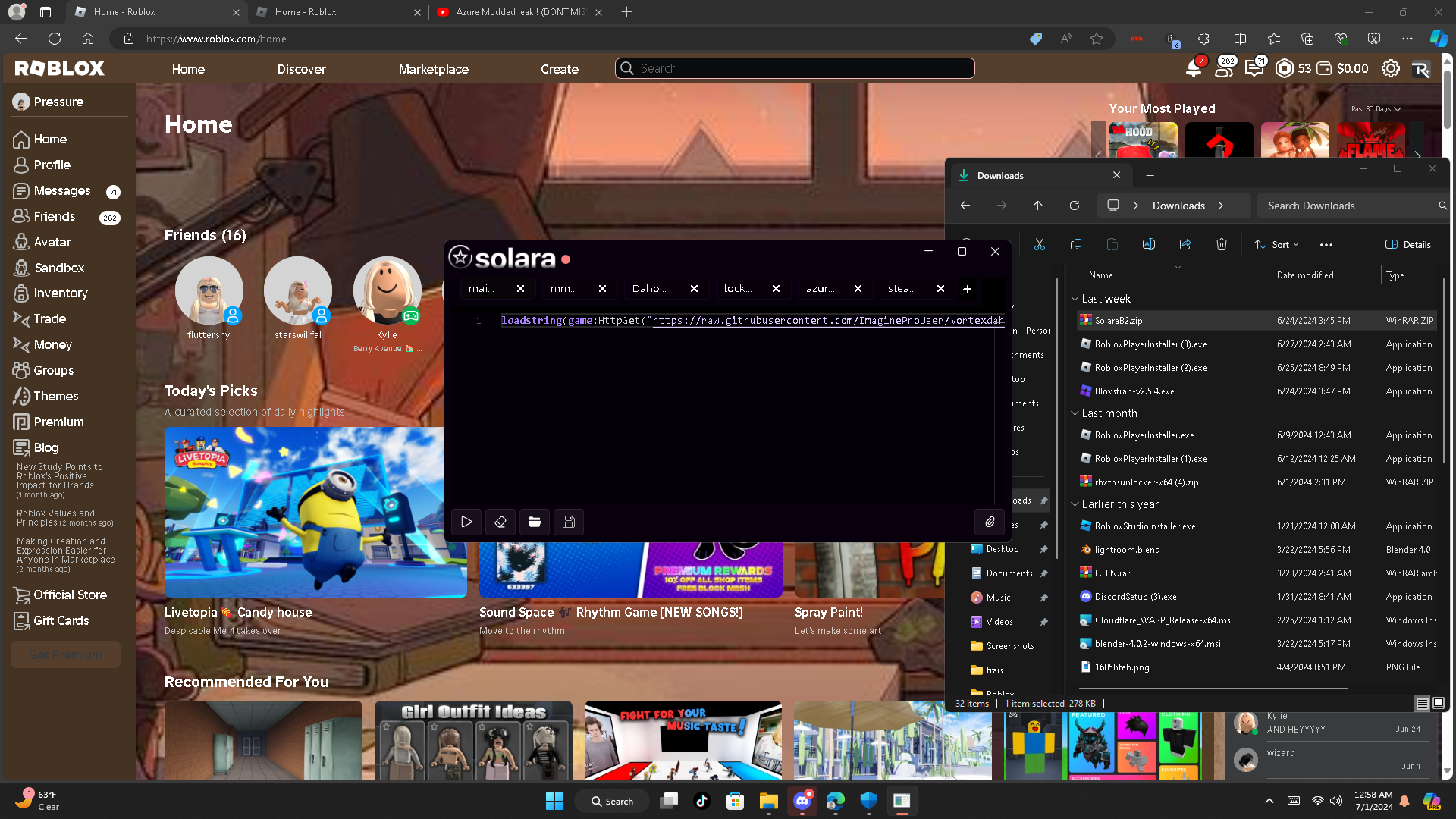
Task: Open a new File Explorer tab
Action: (x=1150, y=175)
